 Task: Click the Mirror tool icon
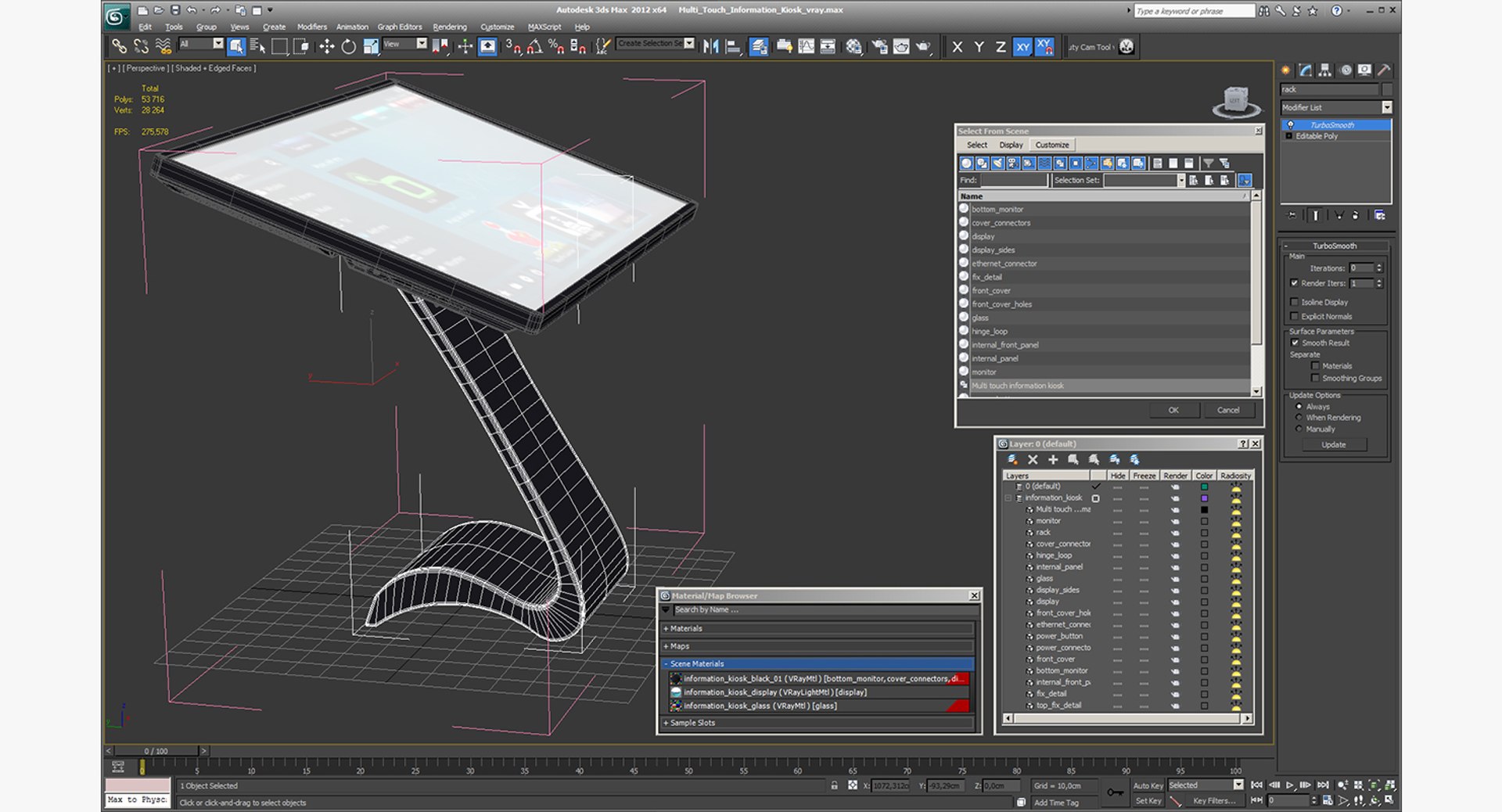710,47
